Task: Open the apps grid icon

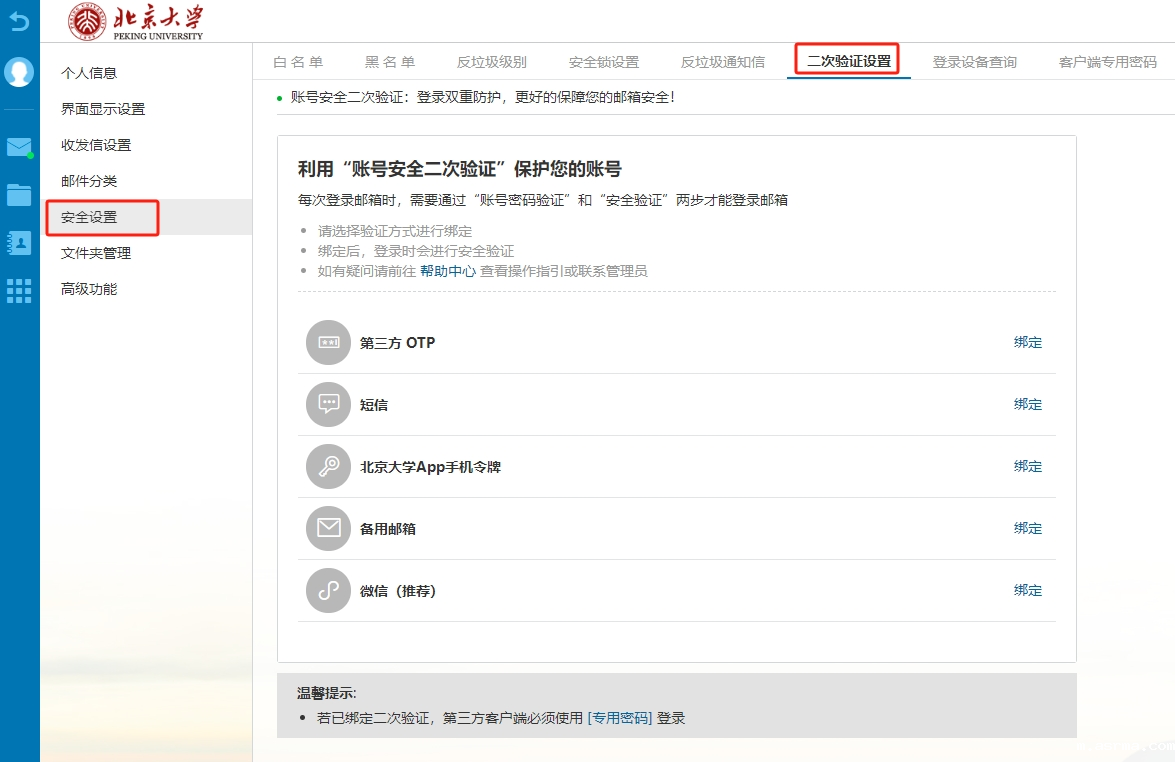Action: coord(19,291)
